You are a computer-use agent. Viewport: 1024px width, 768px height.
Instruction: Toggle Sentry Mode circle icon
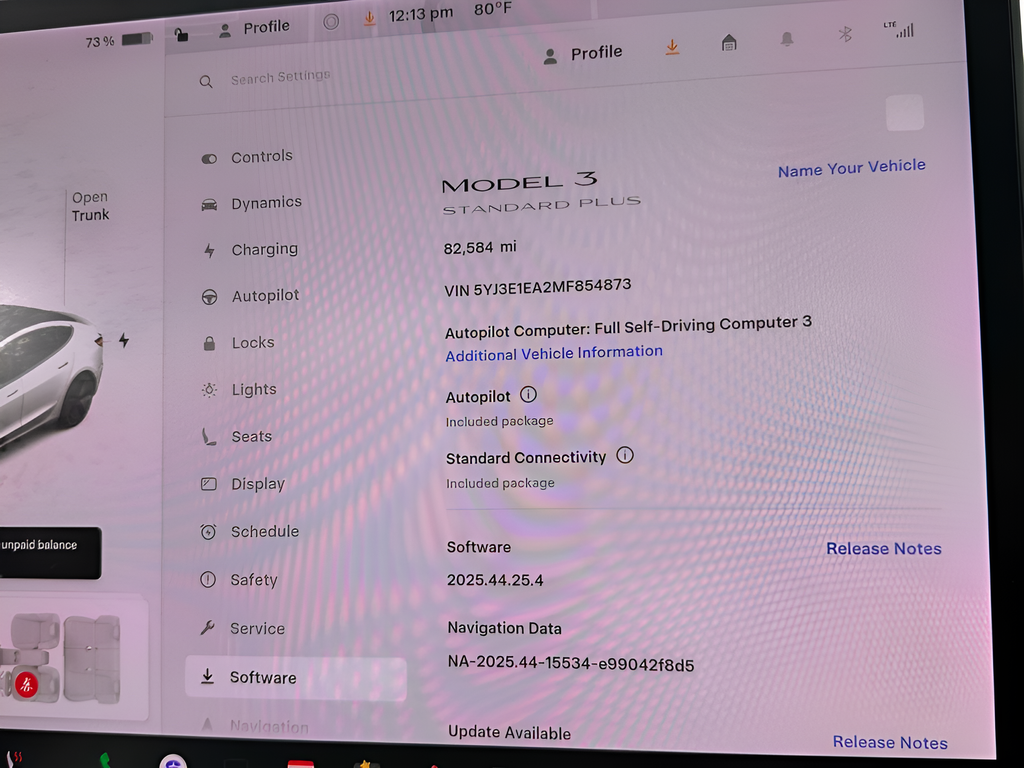331,21
